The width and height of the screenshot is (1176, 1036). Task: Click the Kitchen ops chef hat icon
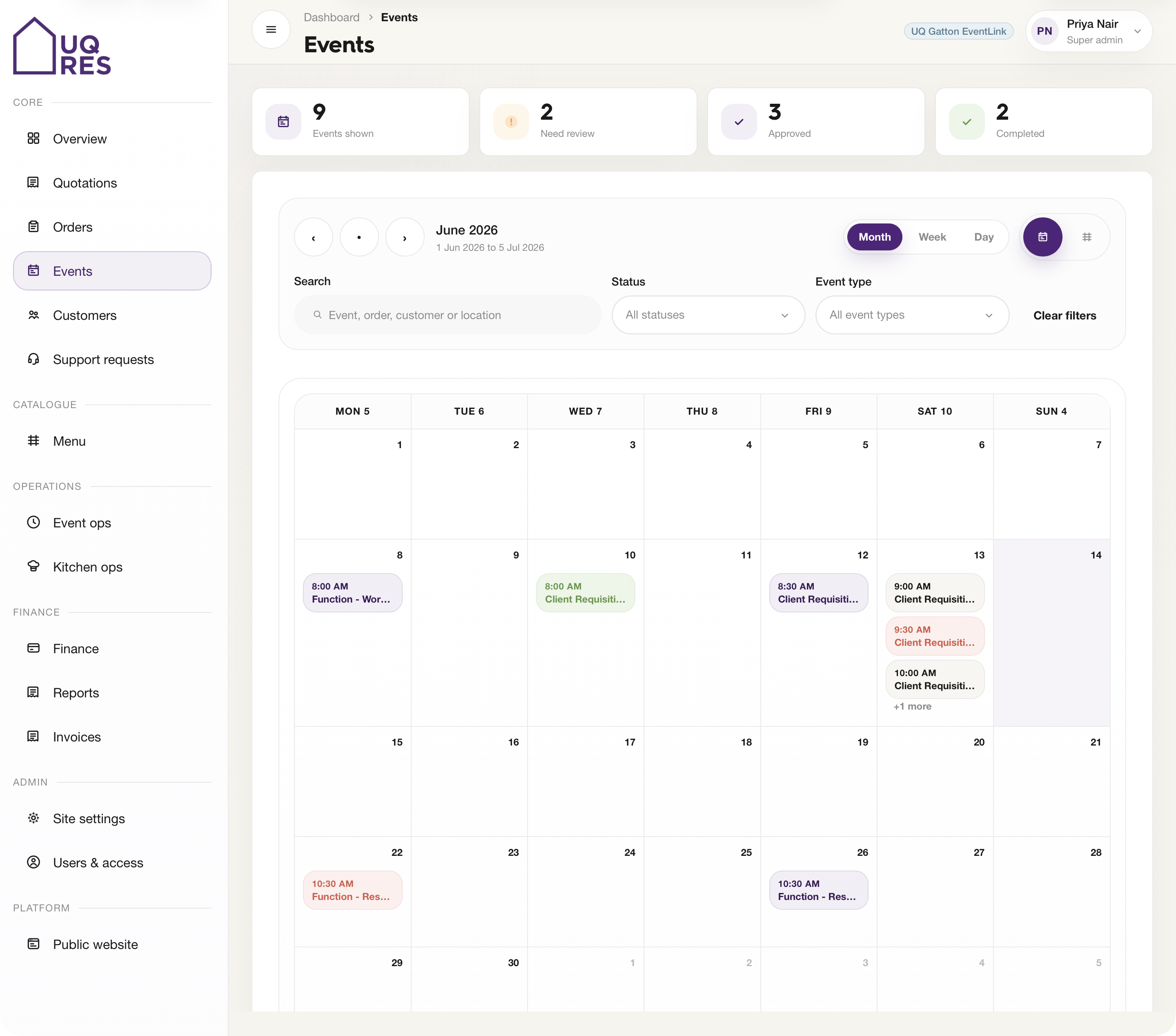pos(33,566)
